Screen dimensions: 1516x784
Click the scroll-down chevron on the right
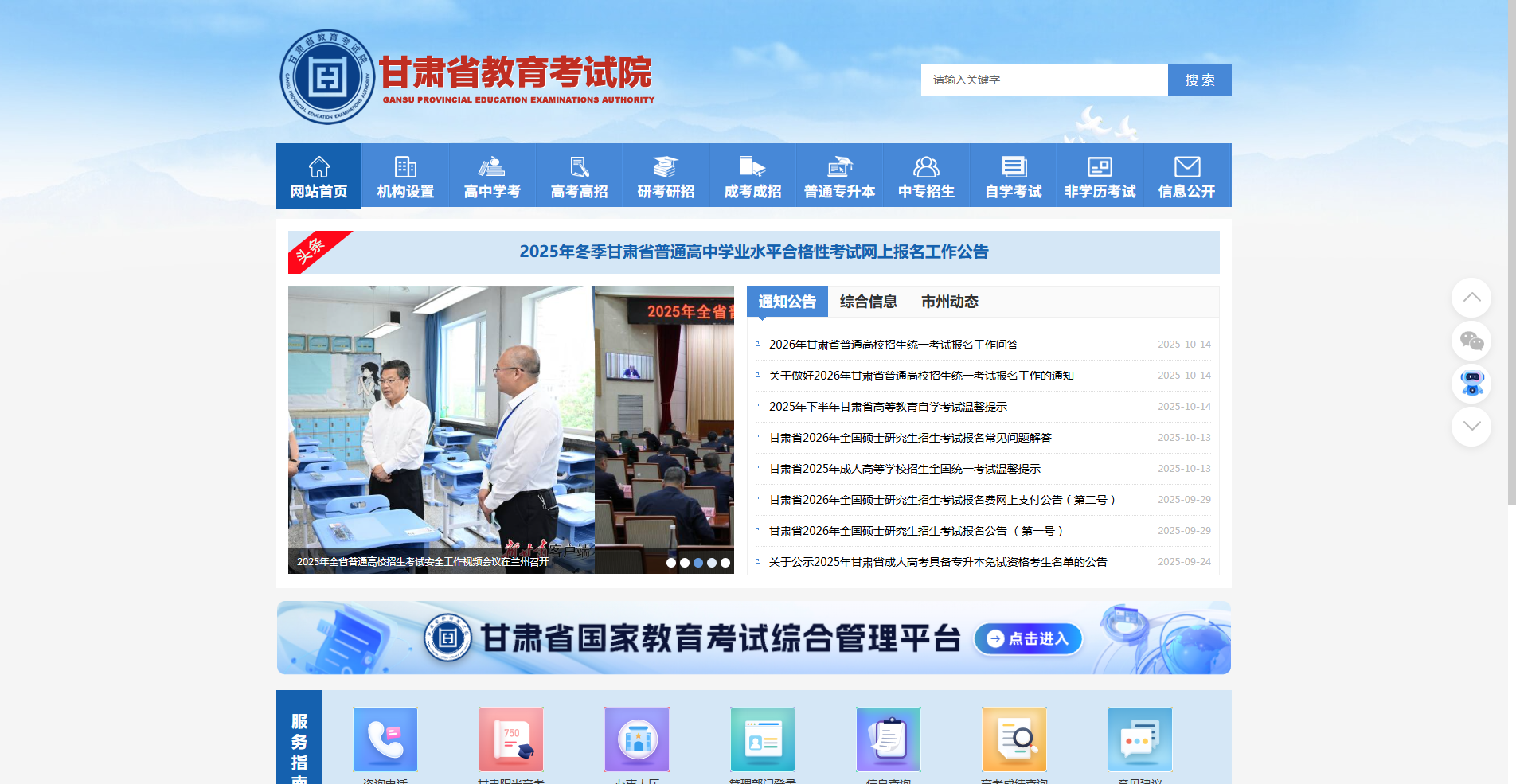(1472, 427)
